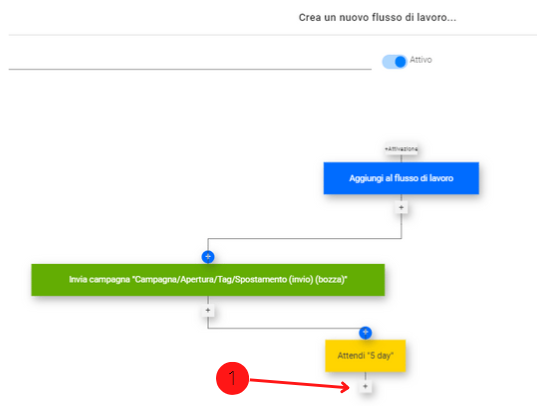Click the red numbered 1 annotation marker
Viewport: 537px width, 406px height.
(x=232, y=378)
